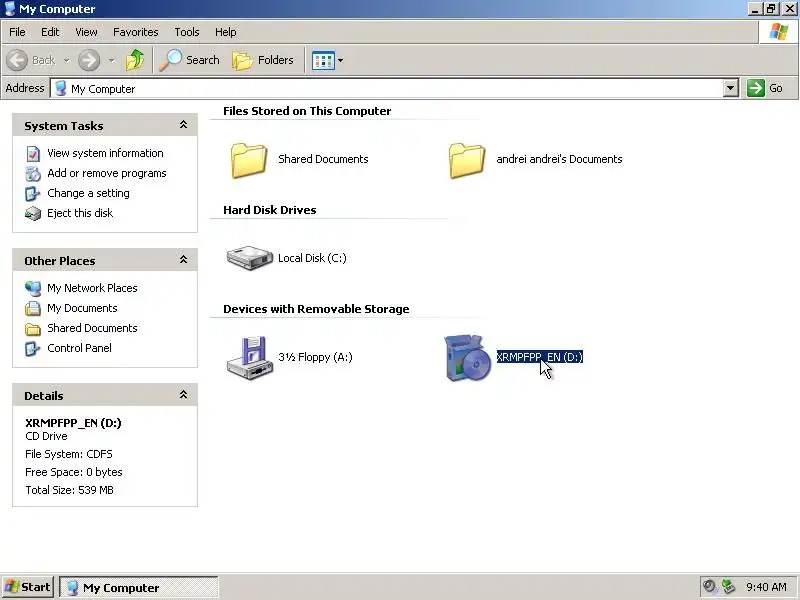800x600 pixels.
Task: Click the My Computer icon in the address bar
Action: coord(61,88)
